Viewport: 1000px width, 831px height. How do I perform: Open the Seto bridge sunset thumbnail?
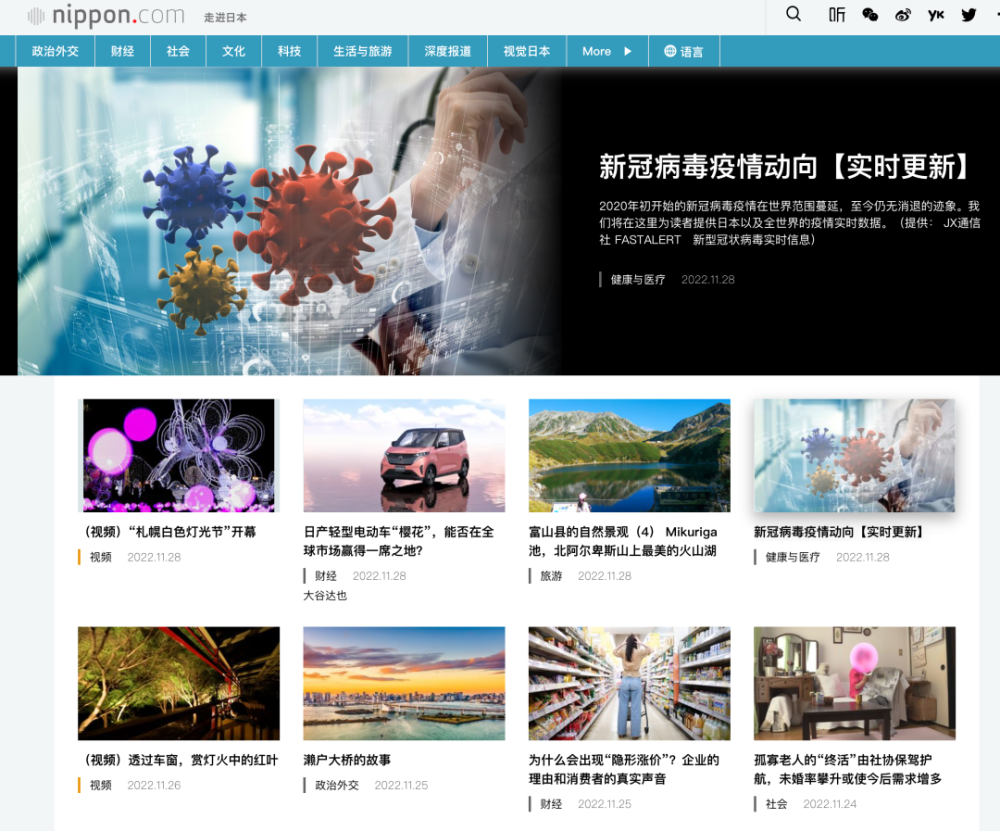pos(404,683)
